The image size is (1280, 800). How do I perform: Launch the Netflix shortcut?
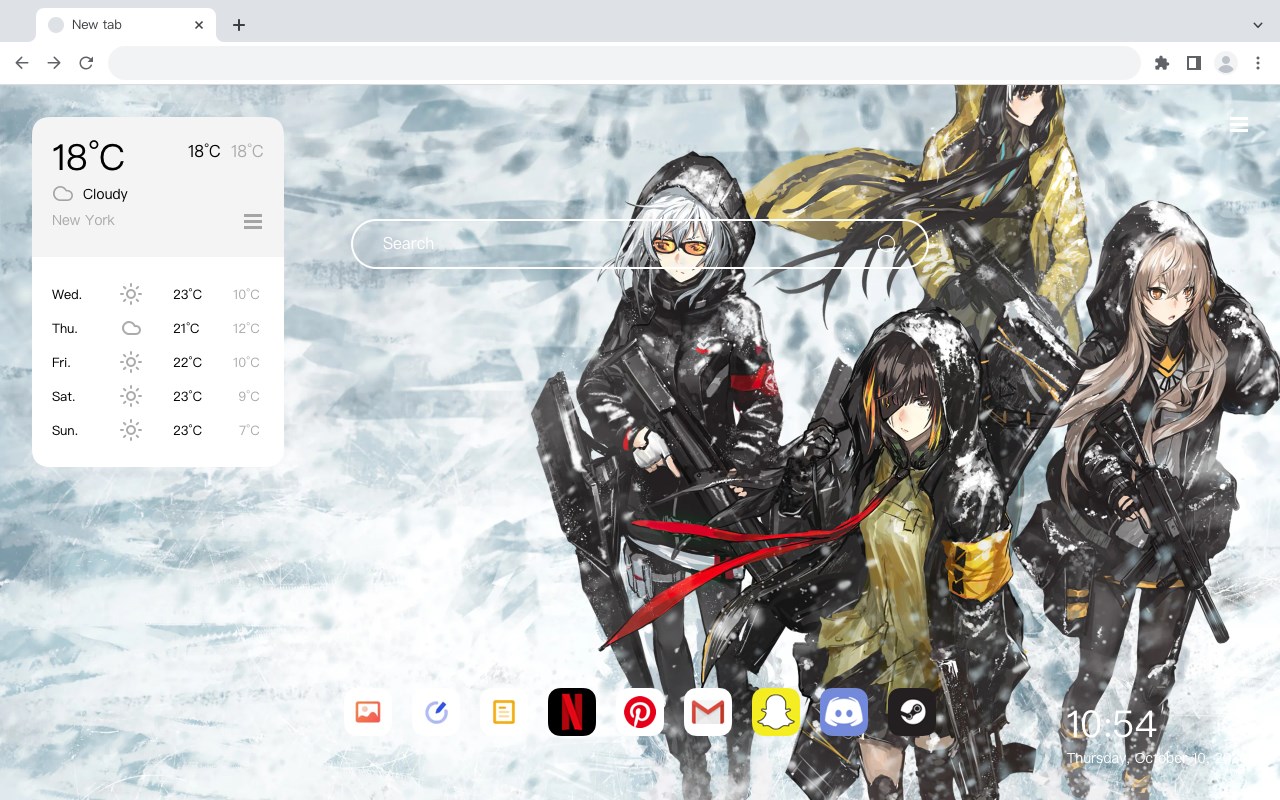[572, 712]
